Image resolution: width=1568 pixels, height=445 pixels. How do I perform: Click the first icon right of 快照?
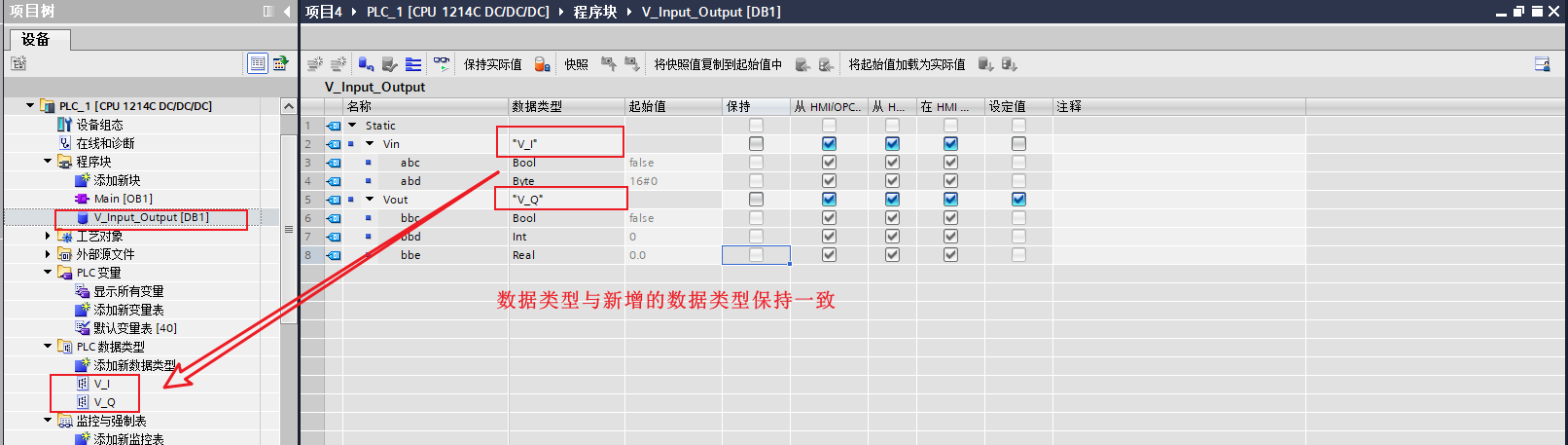tap(609, 64)
